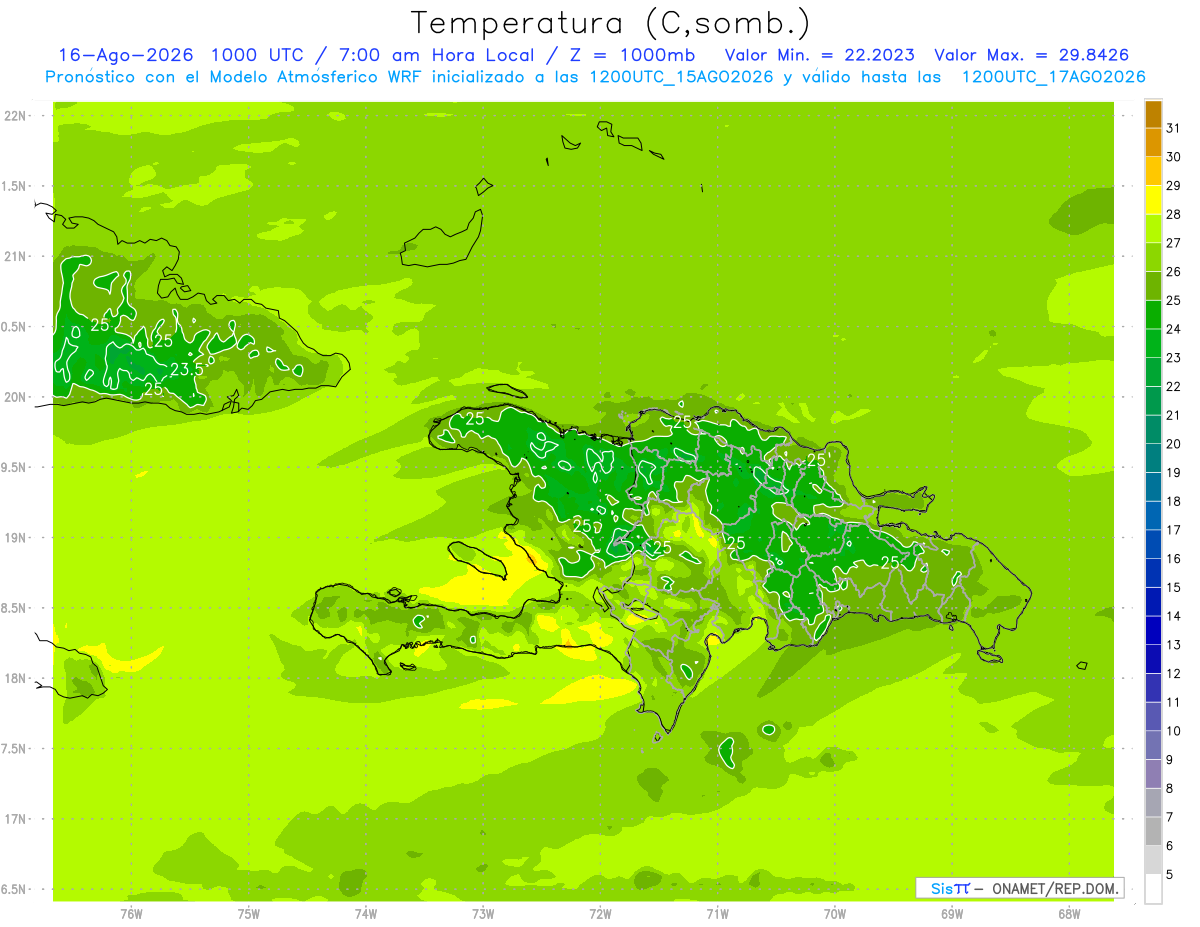Click the legend value '15'
The image size is (1200, 927).
(1173, 587)
